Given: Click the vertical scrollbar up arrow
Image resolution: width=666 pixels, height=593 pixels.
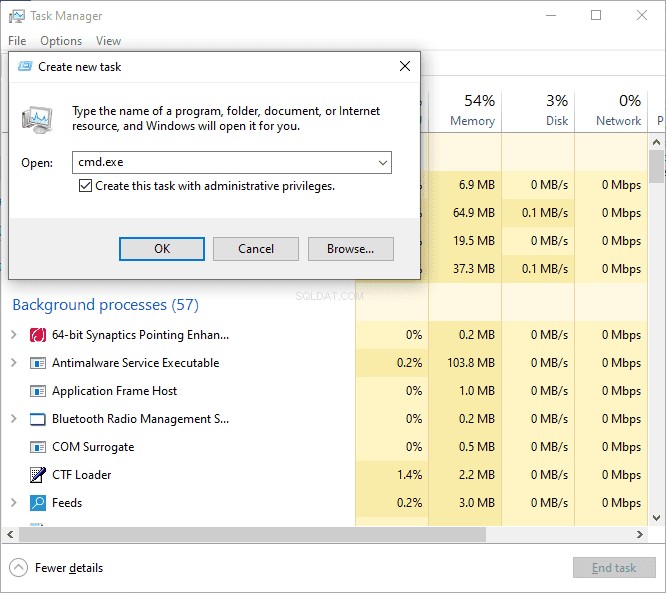Looking at the screenshot, I should click(656, 142).
